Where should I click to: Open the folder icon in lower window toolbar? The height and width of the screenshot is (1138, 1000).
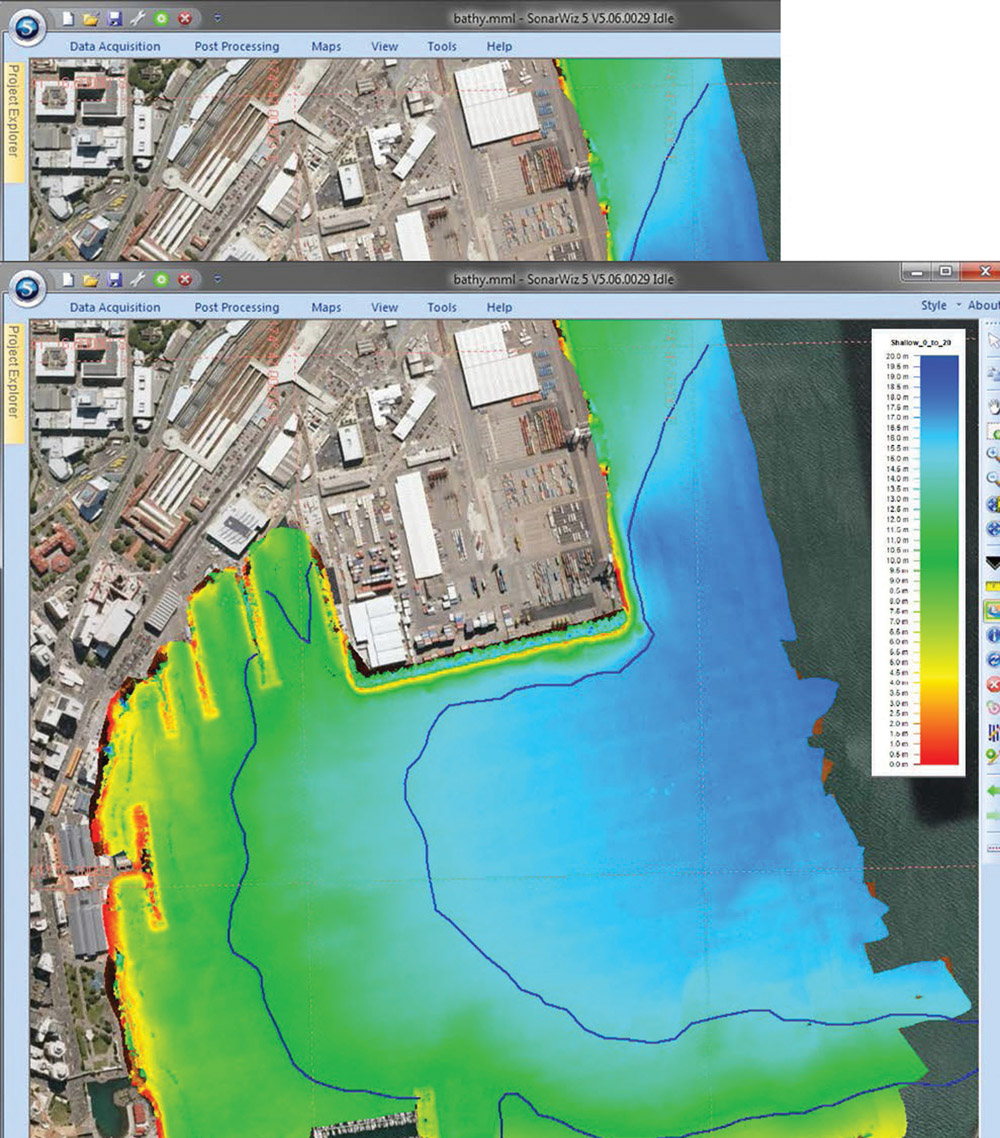pyautogui.click(x=91, y=280)
